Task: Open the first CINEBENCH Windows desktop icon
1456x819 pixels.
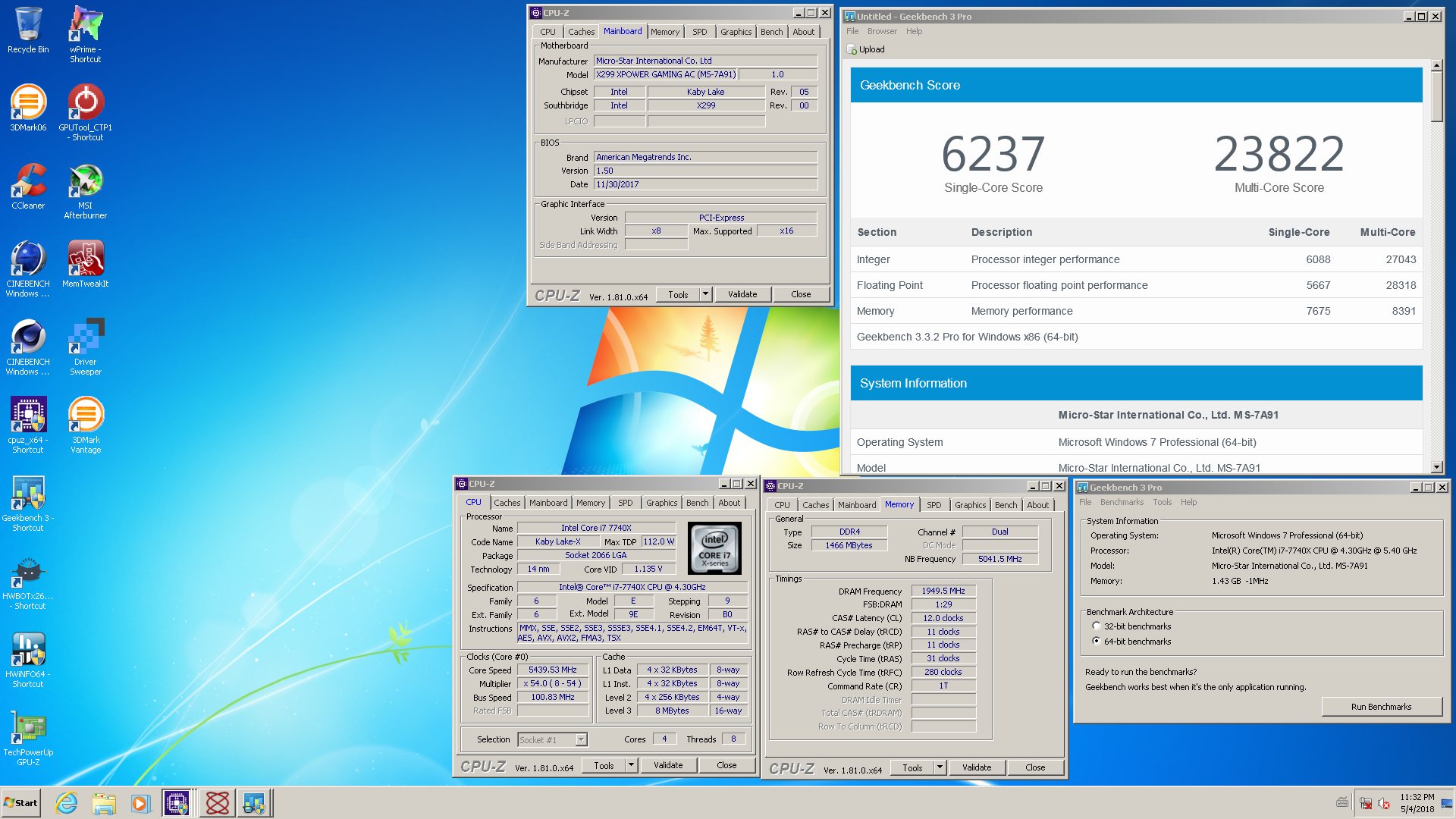Action: pos(28,268)
